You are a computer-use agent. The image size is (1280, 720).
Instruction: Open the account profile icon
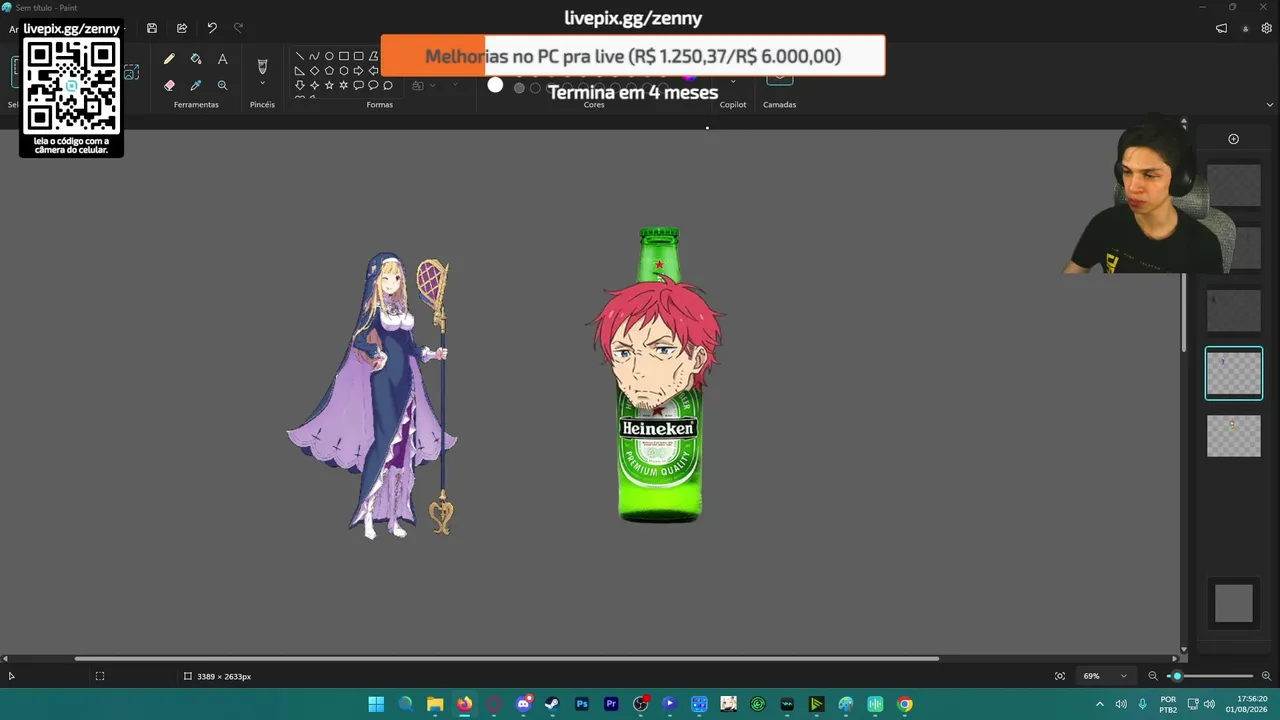[1245, 28]
